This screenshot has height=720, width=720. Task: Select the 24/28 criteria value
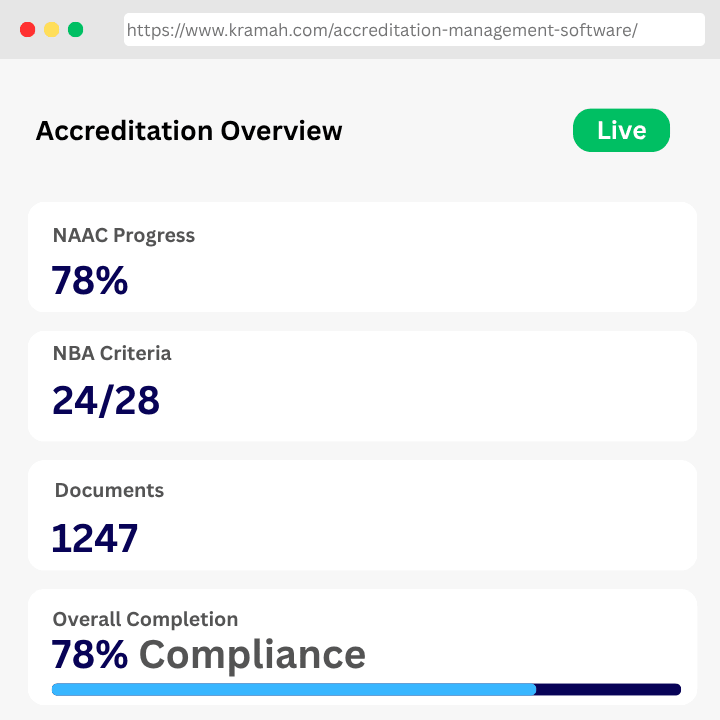coord(106,400)
